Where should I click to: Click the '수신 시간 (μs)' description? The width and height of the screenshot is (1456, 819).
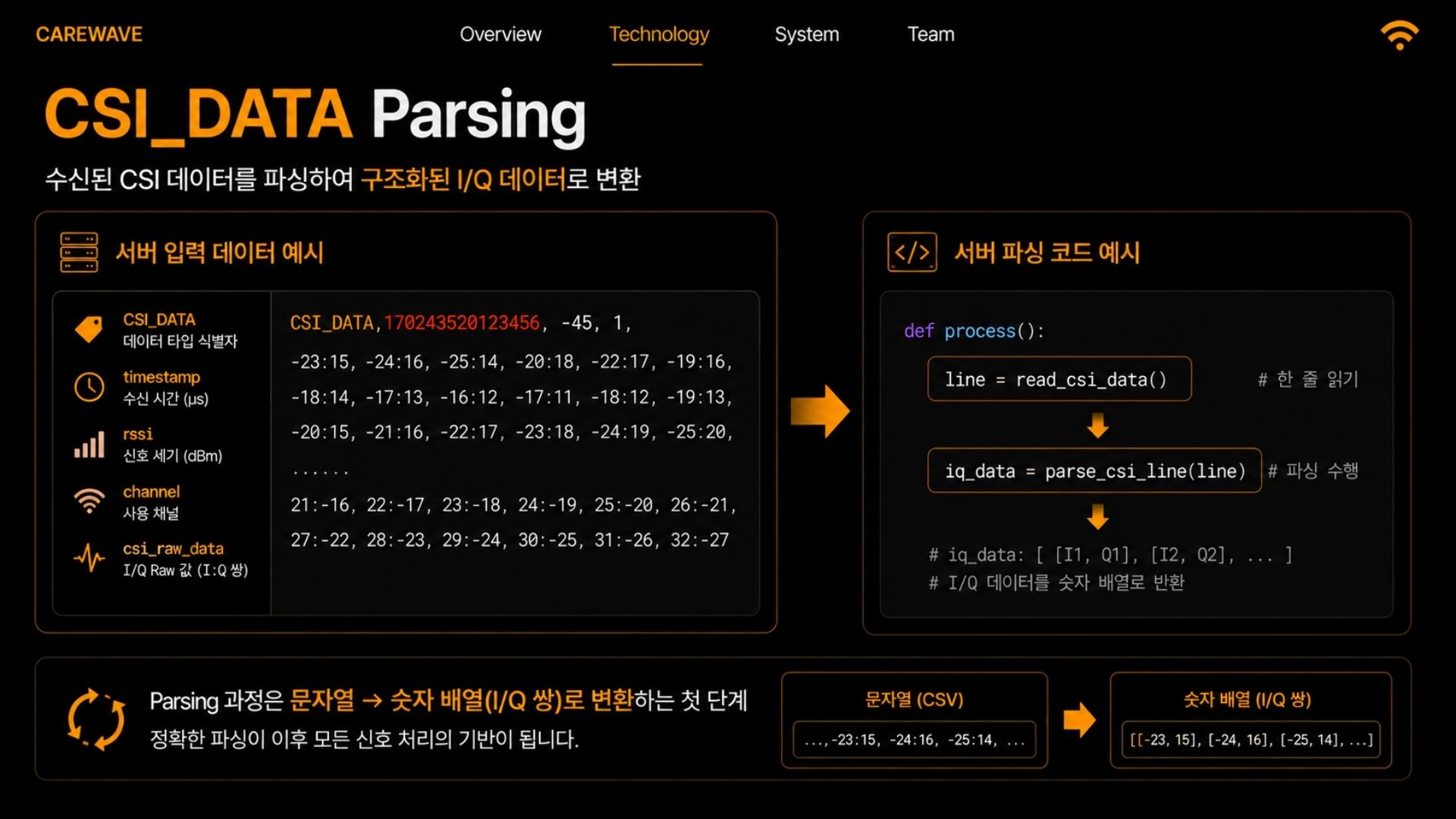165,399
